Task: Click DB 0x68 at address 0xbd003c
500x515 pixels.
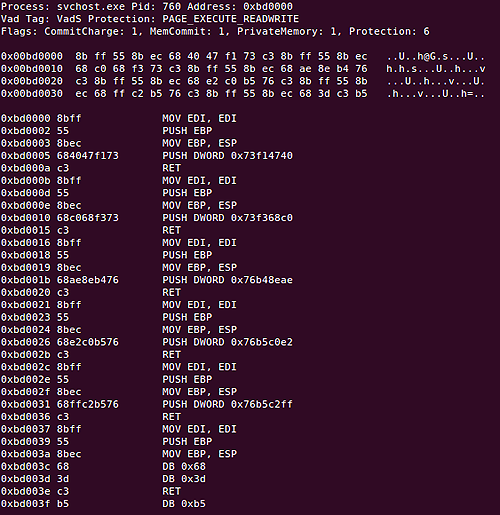Action: coord(184,466)
